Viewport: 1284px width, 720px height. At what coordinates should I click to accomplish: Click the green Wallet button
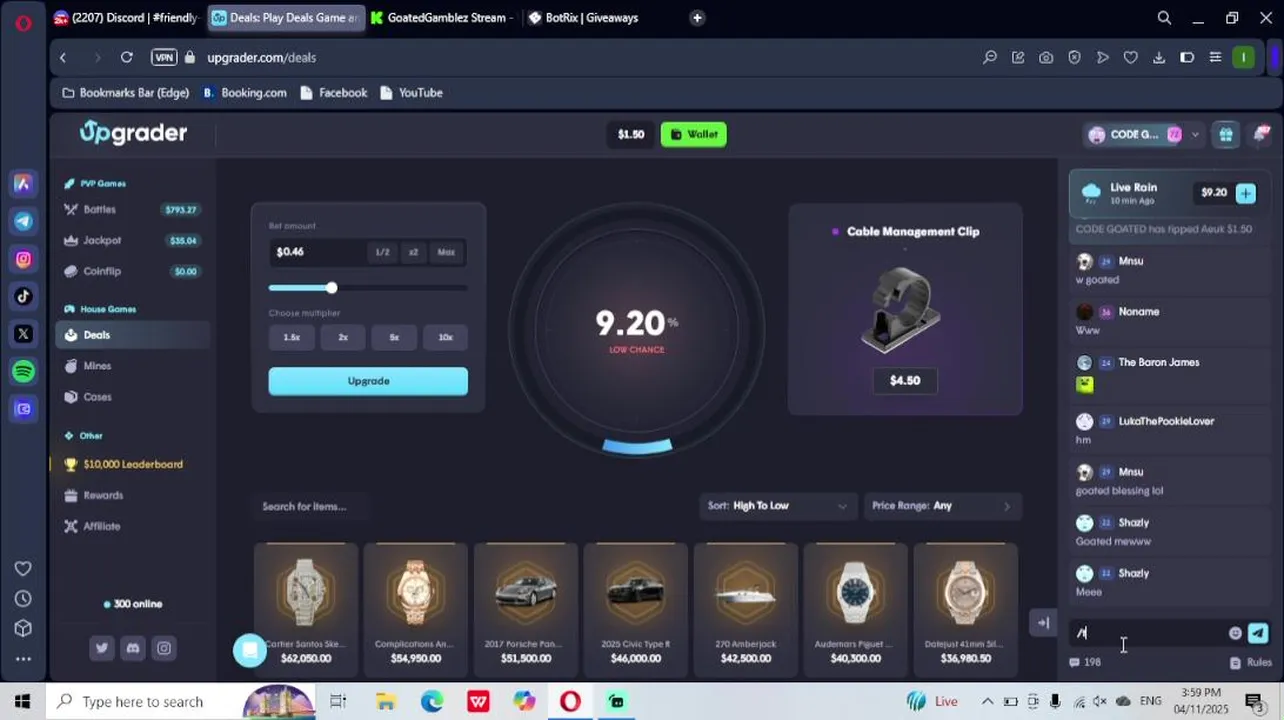click(x=693, y=134)
